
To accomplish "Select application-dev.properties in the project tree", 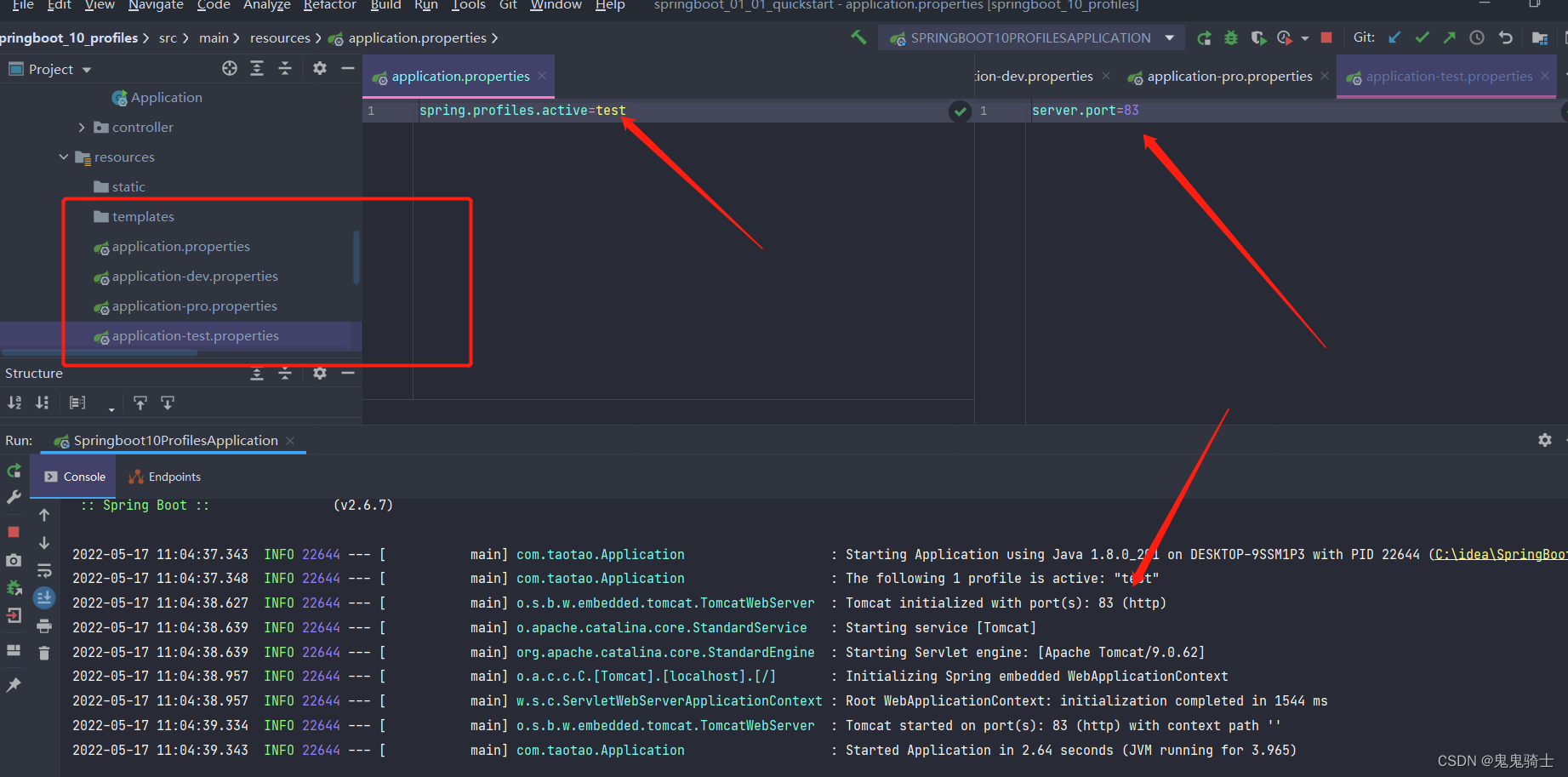I will (x=186, y=277).
